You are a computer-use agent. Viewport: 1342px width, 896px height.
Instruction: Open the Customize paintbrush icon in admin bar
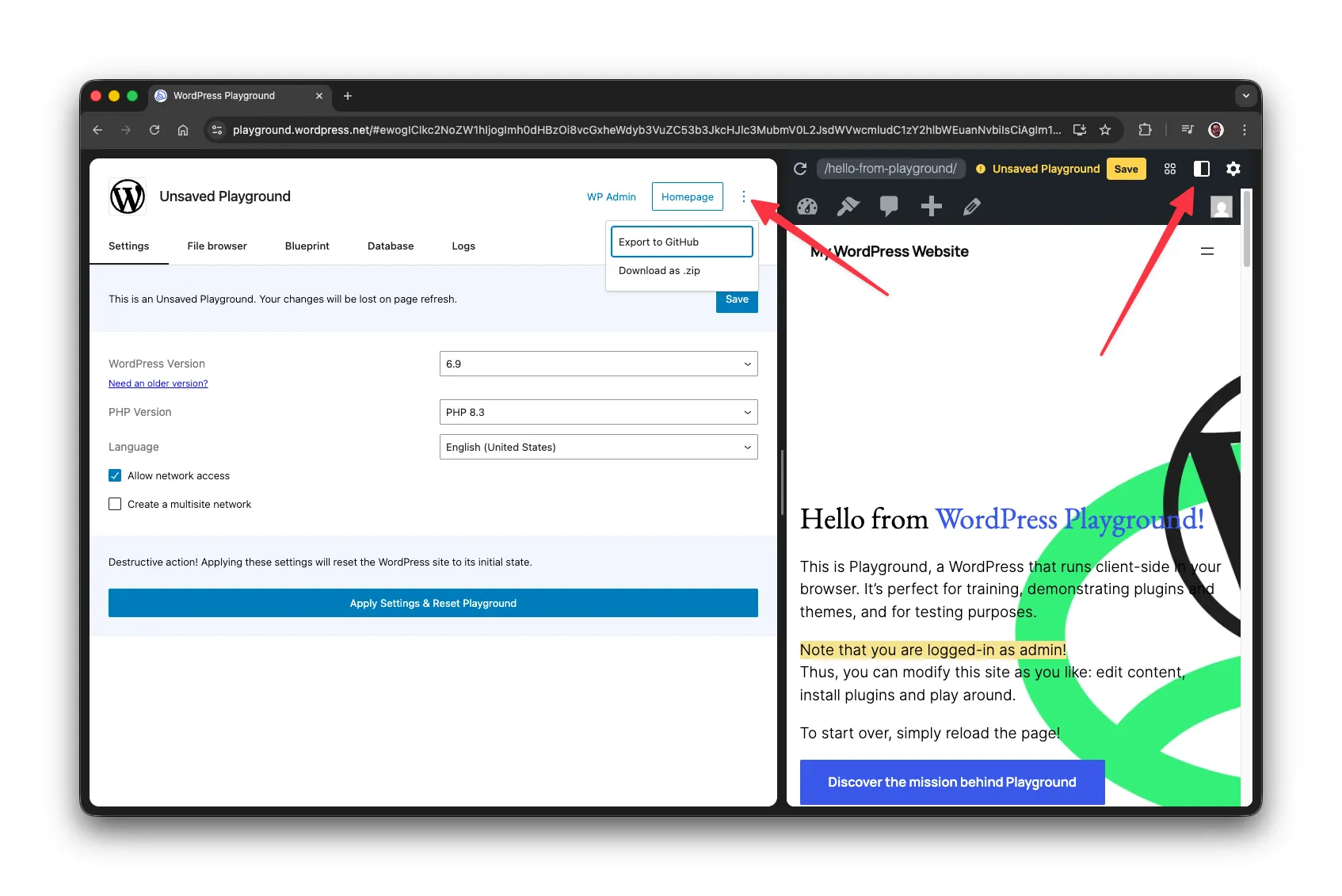tap(848, 207)
